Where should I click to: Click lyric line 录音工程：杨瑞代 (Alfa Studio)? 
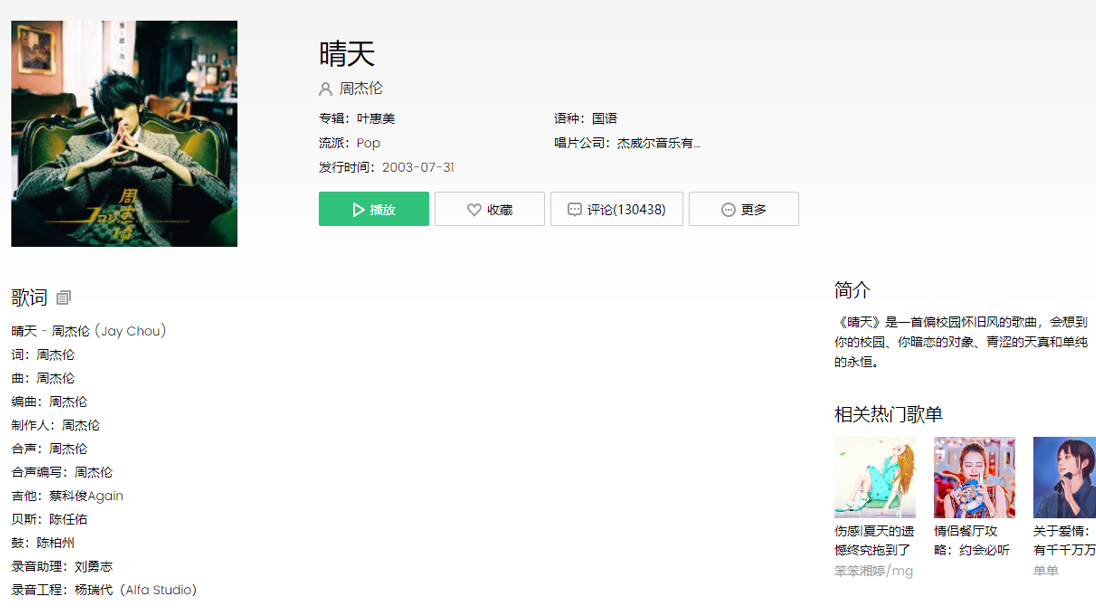[104, 591]
